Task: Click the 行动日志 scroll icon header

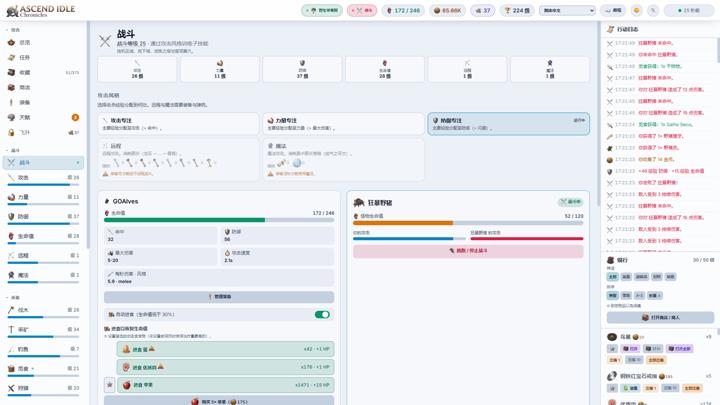Action: click(610, 29)
